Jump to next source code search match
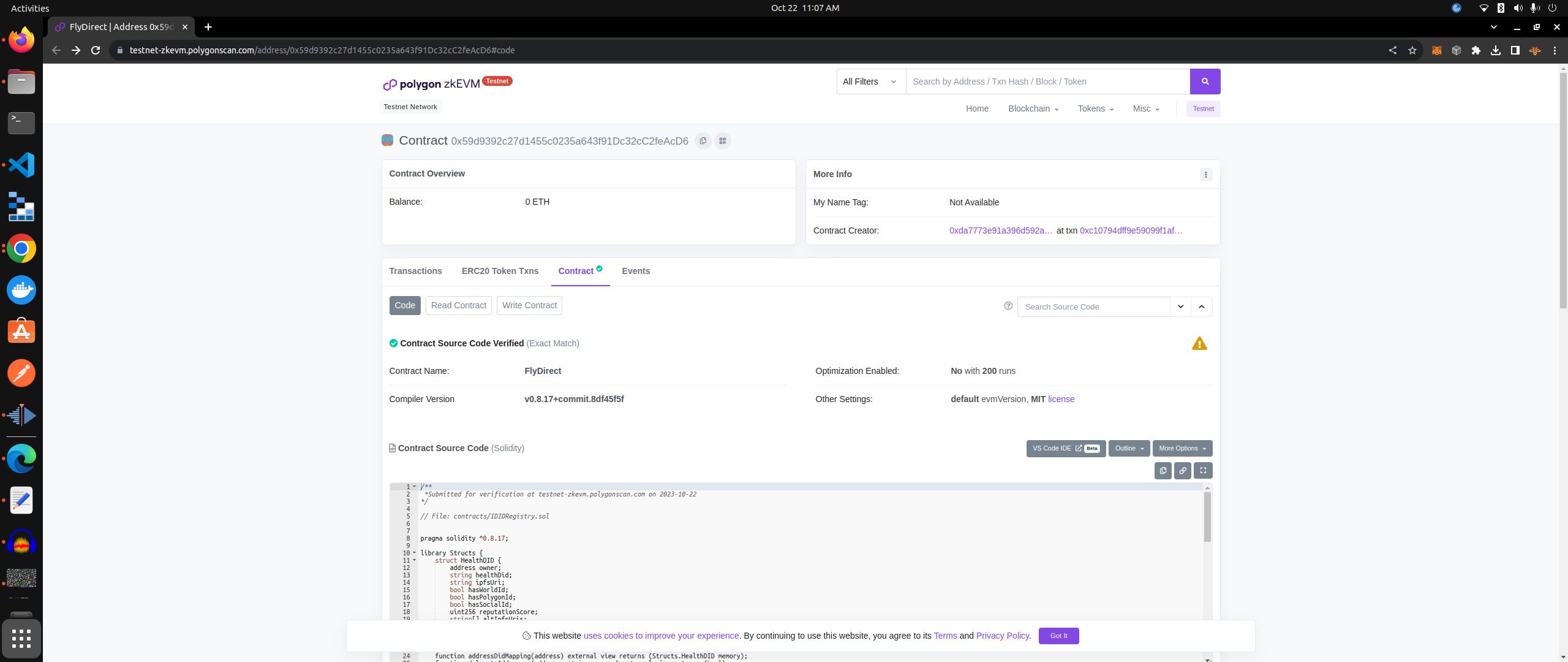Viewport: 1568px width, 662px height. tap(1180, 306)
